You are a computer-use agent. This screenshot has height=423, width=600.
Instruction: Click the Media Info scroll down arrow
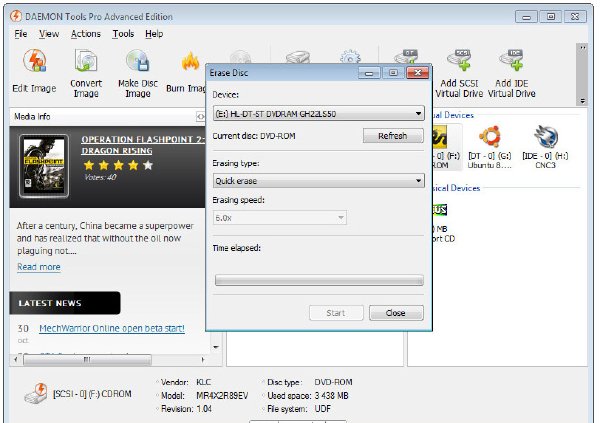click(x=216, y=347)
